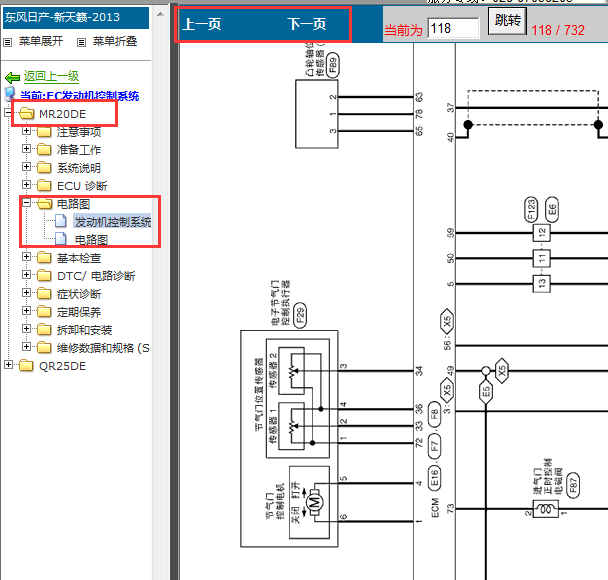Viewport: 608px width, 580px height.
Task: Click the 跳转 jump button
Action: click(x=507, y=21)
